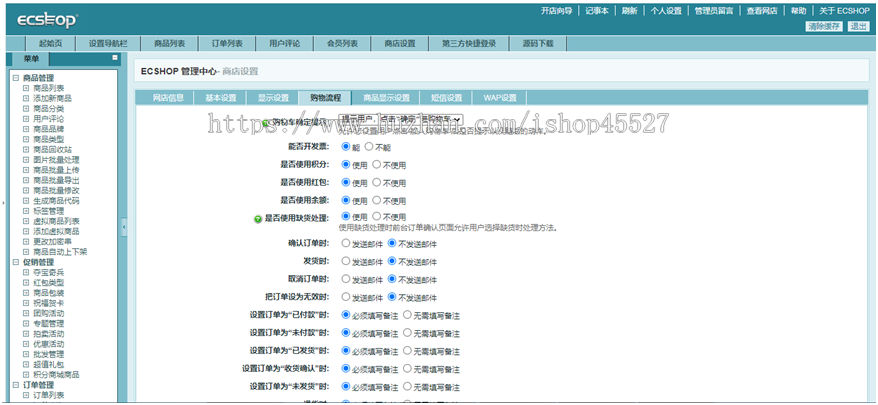This screenshot has height=405, width=878.
Task: Open 商品回收站 in the sidebar tree
Action: (52, 150)
